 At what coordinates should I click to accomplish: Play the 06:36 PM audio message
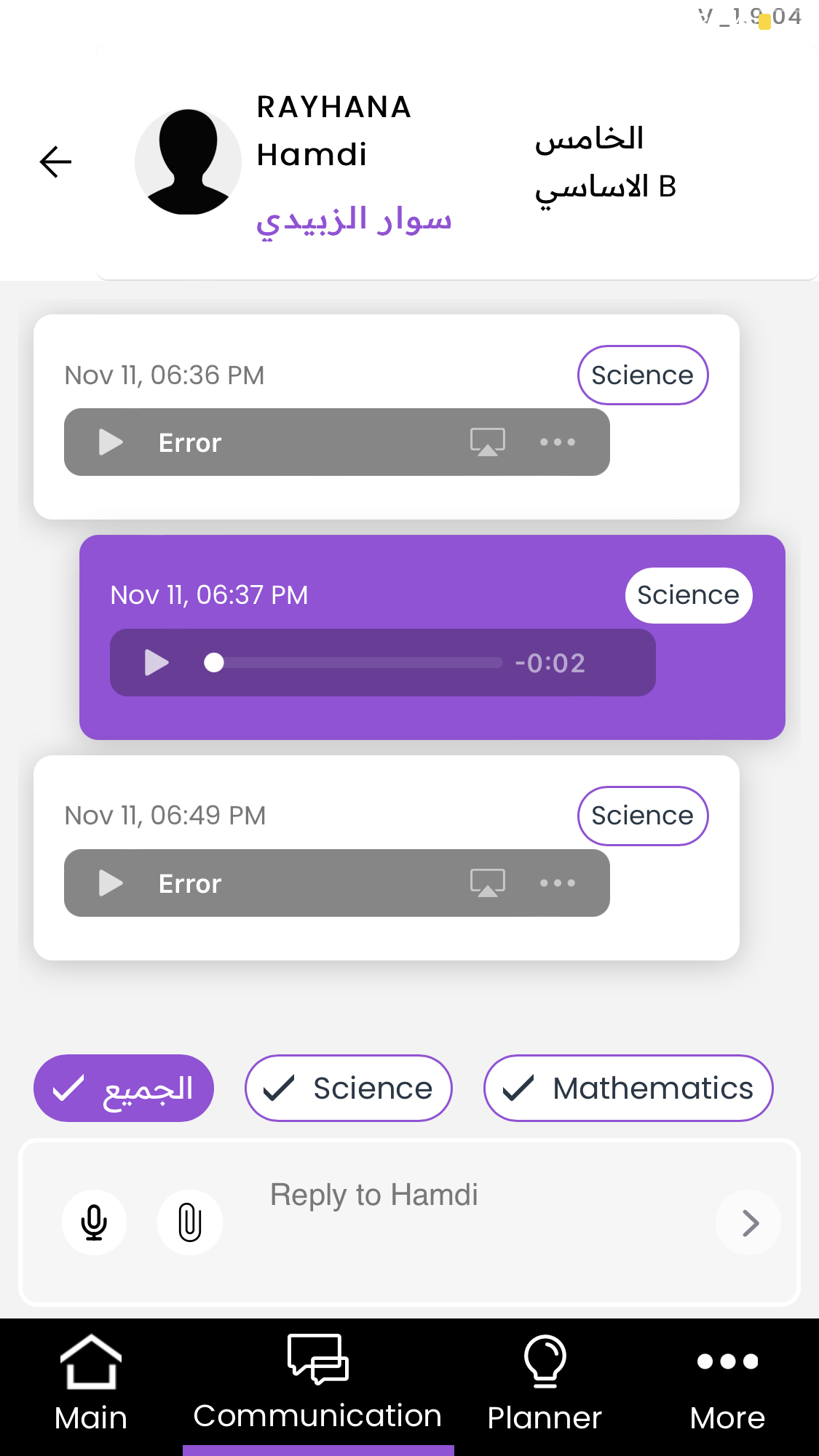(111, 442)
